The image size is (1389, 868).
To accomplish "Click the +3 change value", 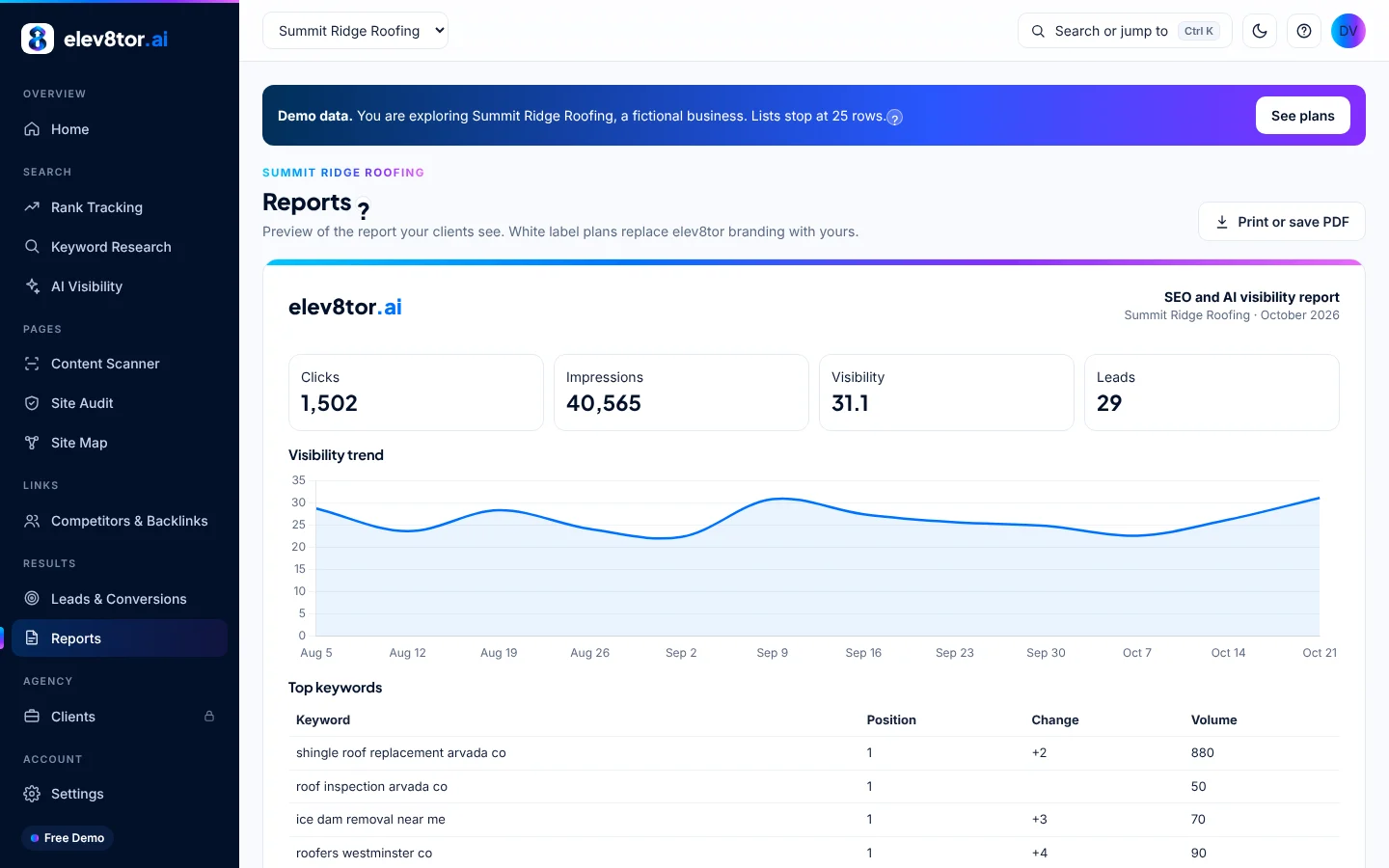I will pyautogui.click(x=1039, y=820).
